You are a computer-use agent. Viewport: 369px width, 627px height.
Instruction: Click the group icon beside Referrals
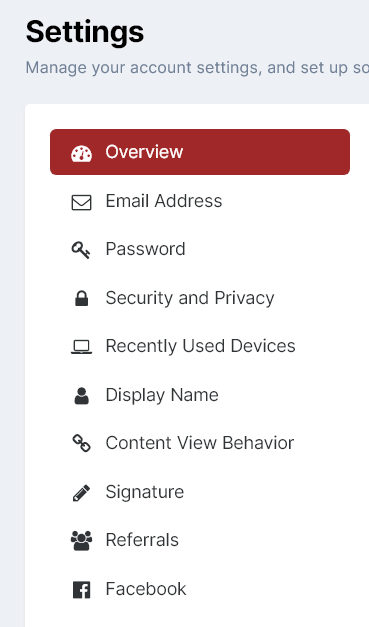82,541
